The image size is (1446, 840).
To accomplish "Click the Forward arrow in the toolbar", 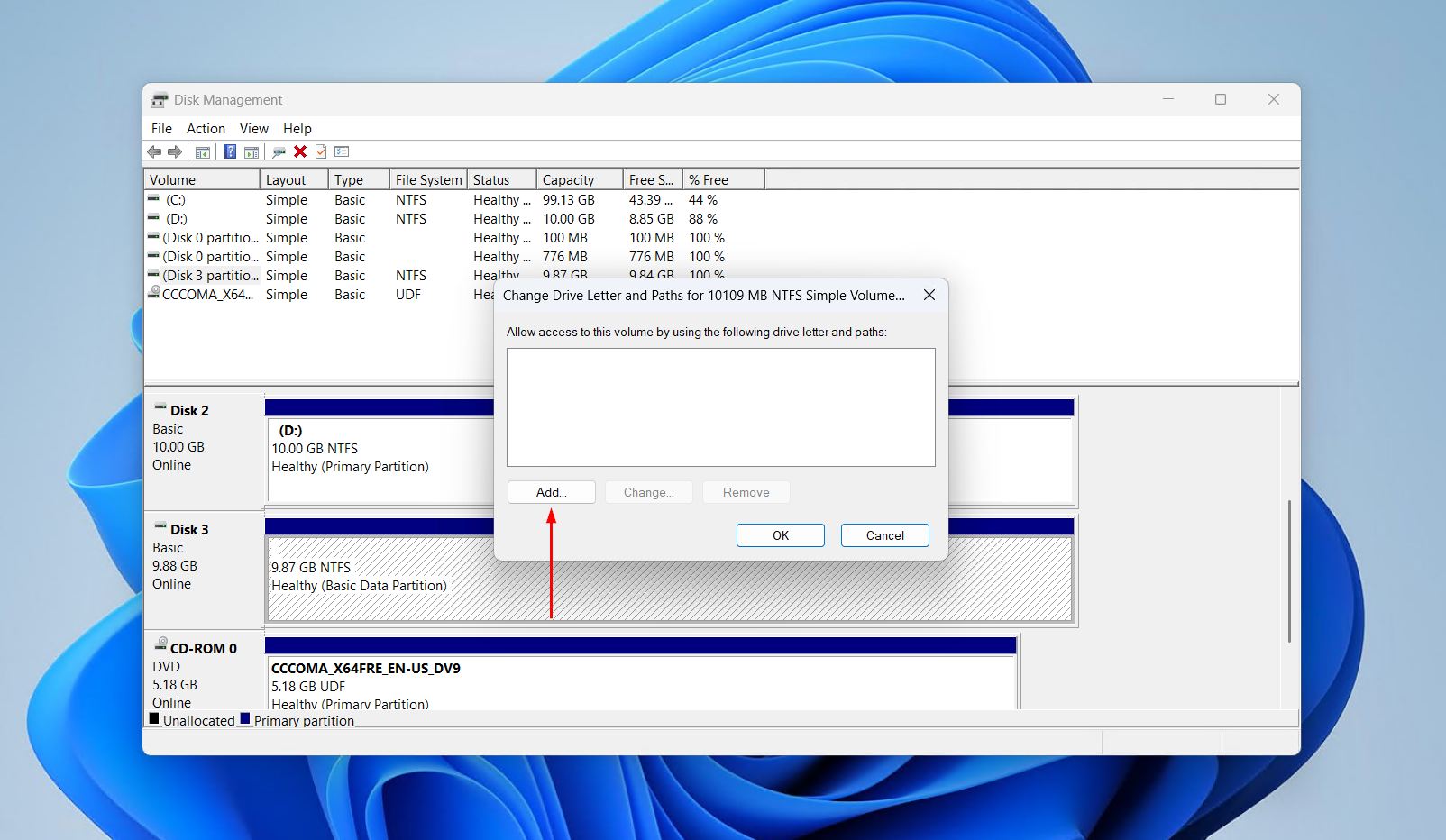I will coord(175,151).
